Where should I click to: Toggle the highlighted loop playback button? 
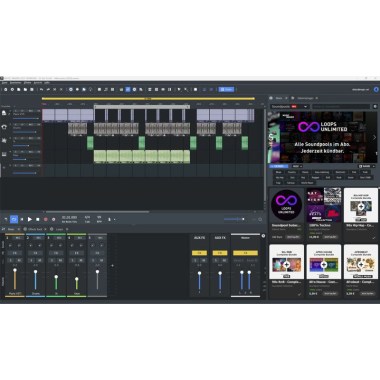(x=14, y=219)
